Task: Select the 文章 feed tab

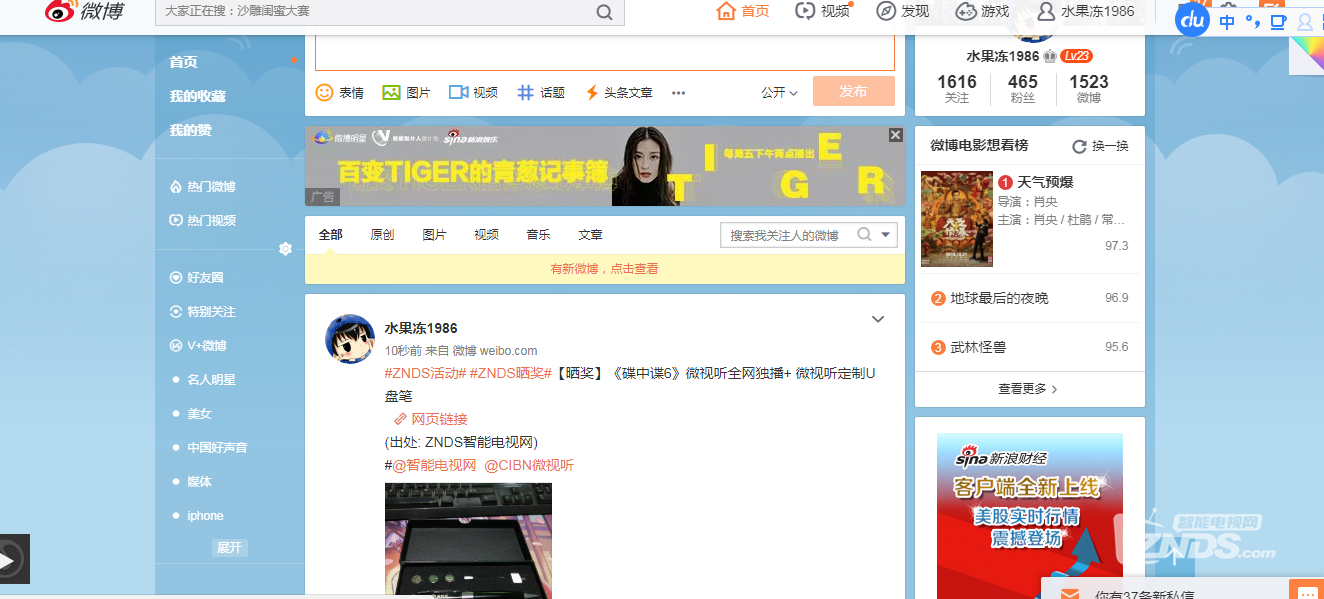Action: click(x=590, y=235)
